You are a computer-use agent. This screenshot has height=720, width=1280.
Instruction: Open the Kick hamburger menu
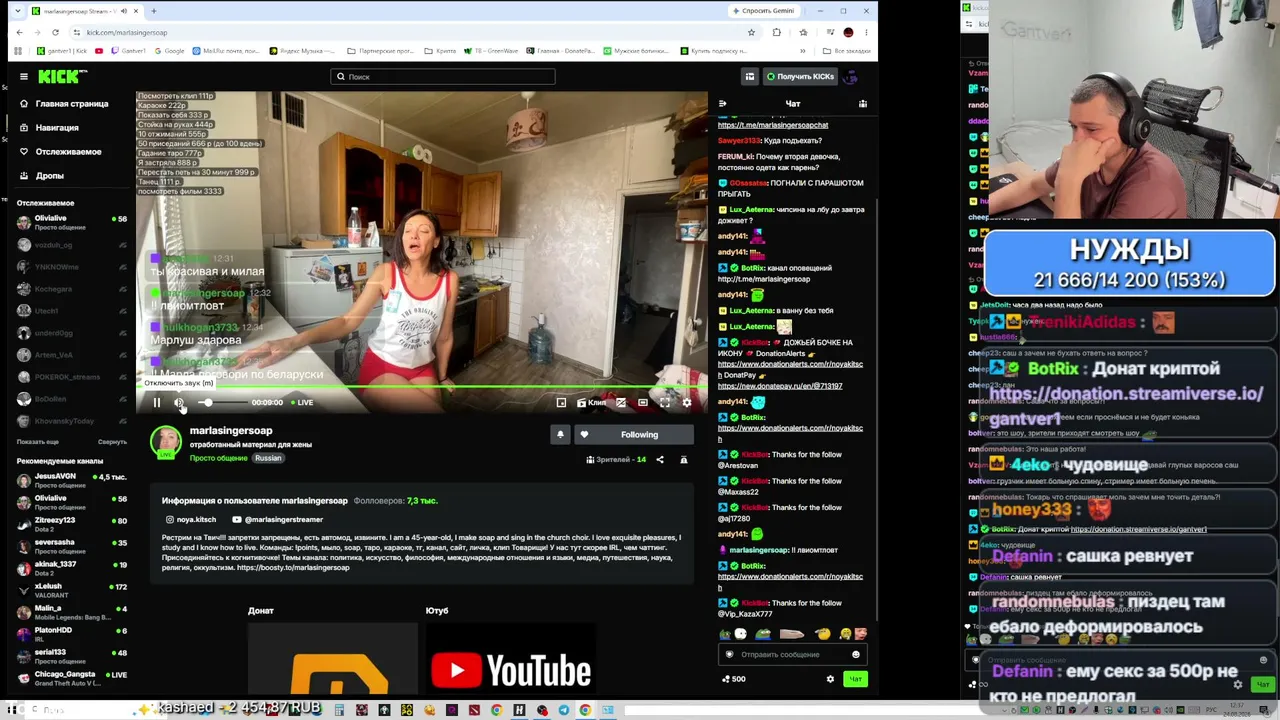click(23, 77)
